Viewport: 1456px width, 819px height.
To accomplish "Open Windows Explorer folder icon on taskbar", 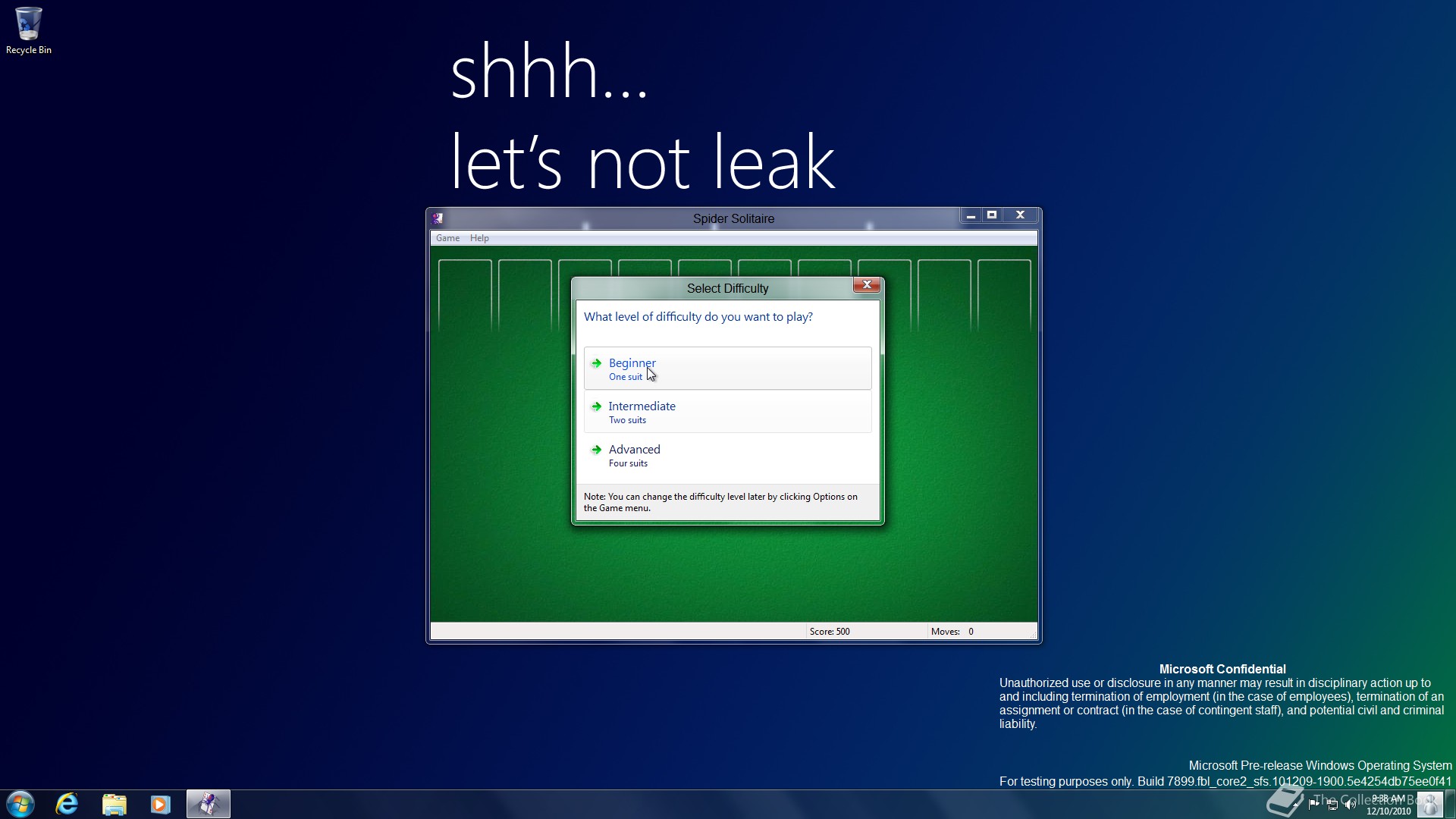I will tap(115, 804).
